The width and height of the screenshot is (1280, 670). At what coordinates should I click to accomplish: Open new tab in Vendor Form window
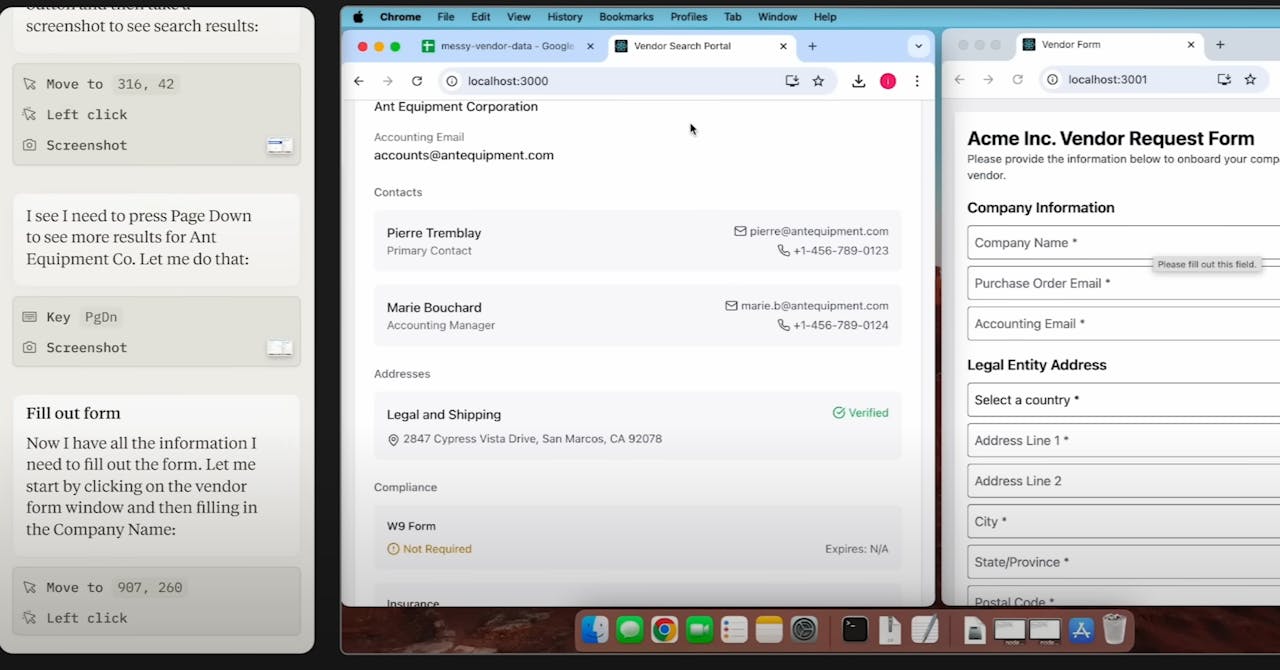[1220, 44]
